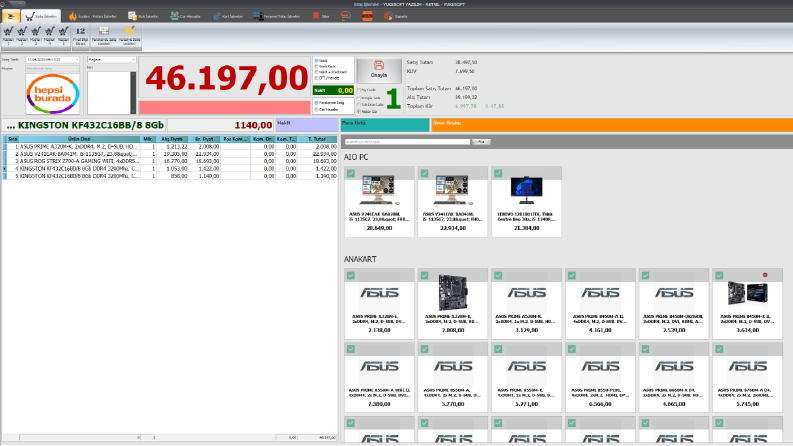This screenshot has height=446, width=793.
Task: Open the Mağaza dropdown above the note box
Action: (111, 60)
